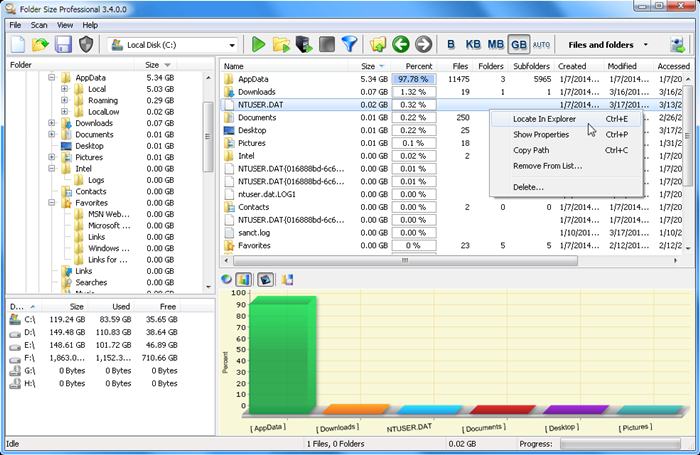Select Remove From List in context menu

(x=566, y=166)
